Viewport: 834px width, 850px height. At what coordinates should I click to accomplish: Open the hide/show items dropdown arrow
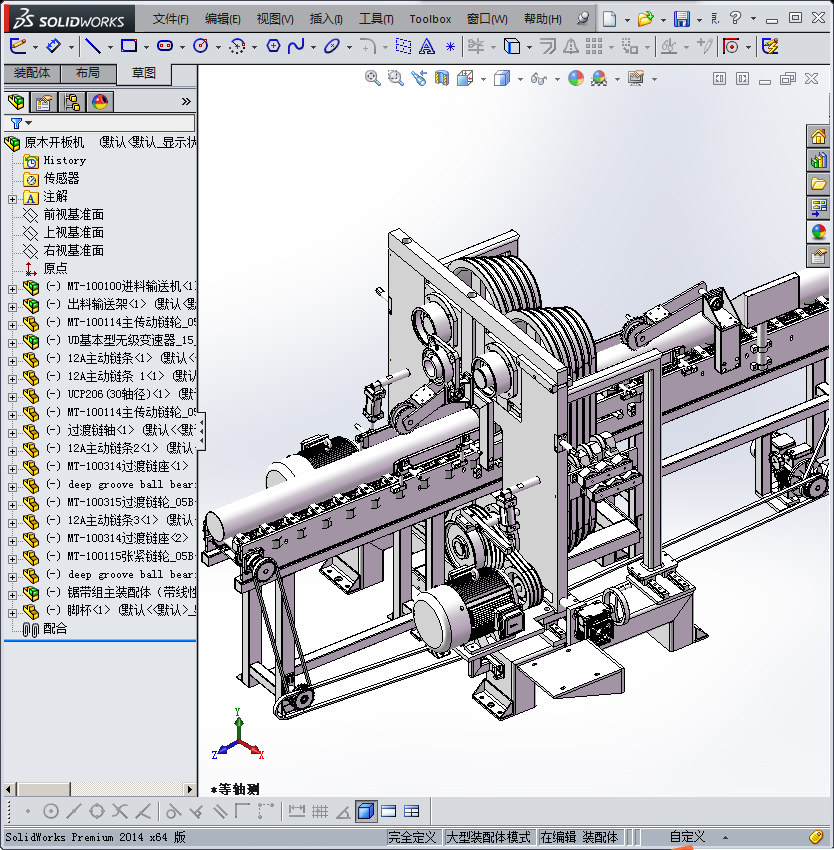(557, 80)
